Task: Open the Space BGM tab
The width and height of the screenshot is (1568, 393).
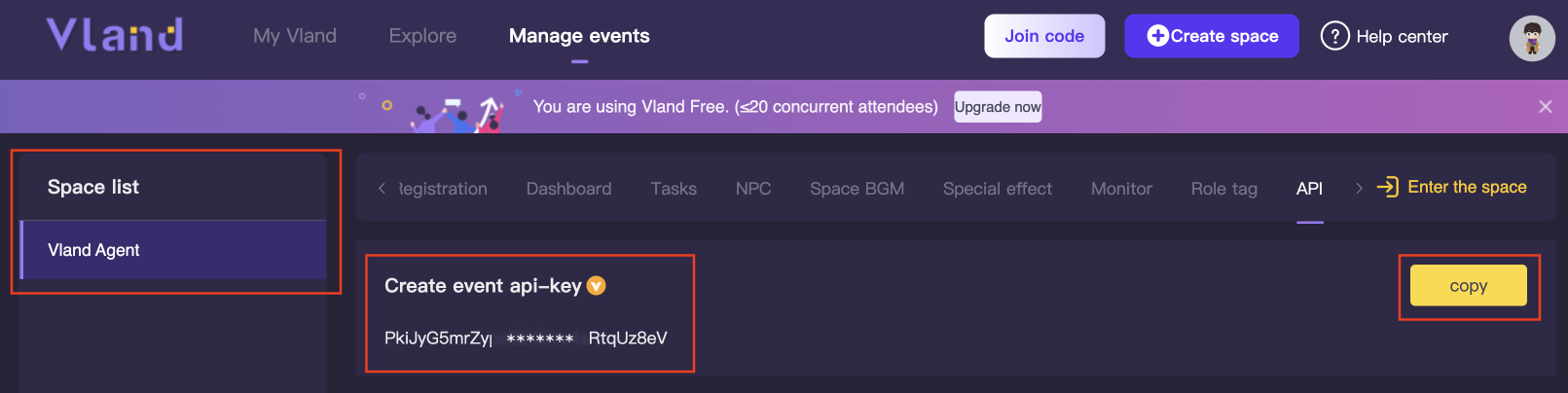Action: (x=857, y=189)
